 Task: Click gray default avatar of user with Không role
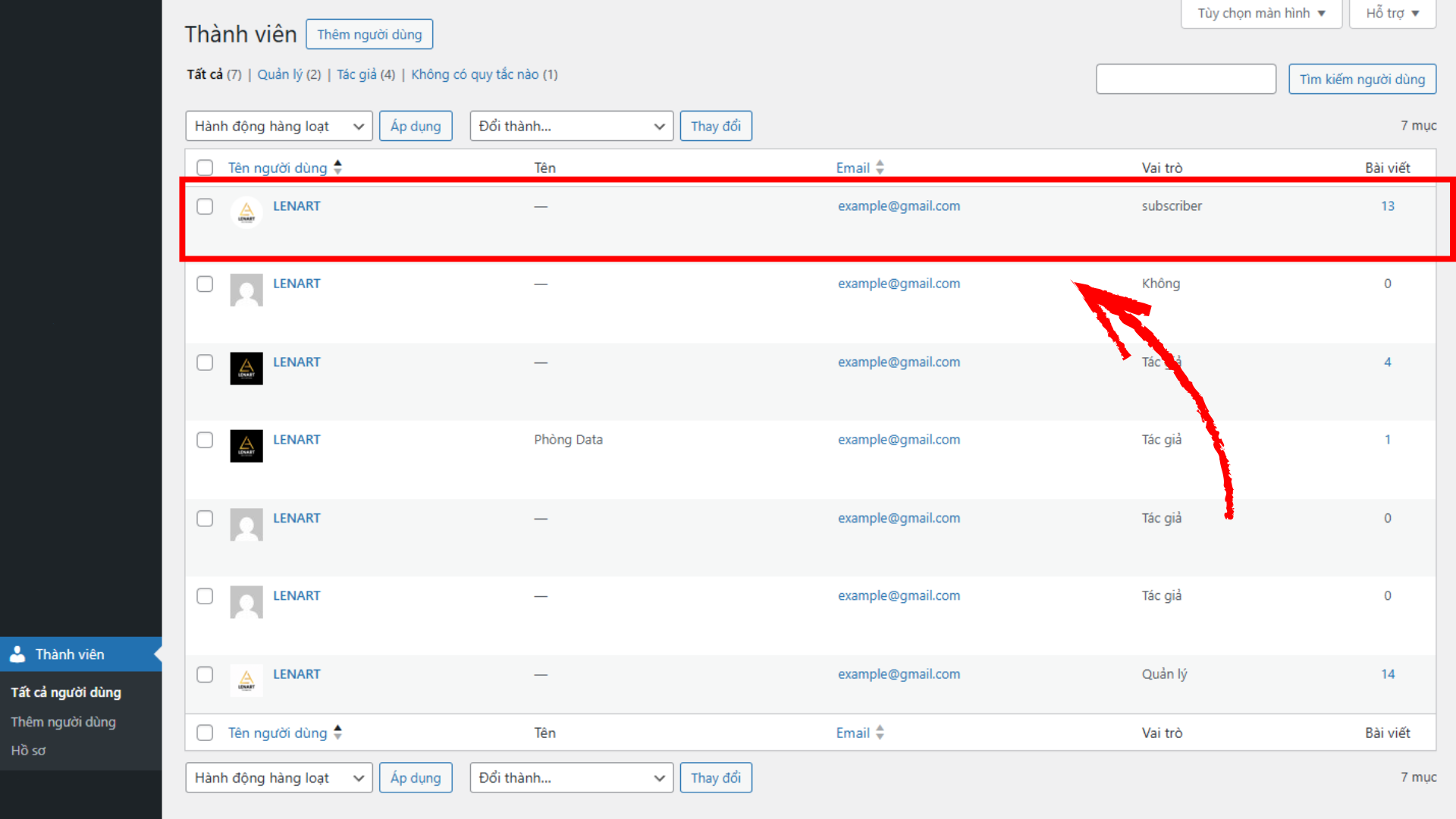246,290
